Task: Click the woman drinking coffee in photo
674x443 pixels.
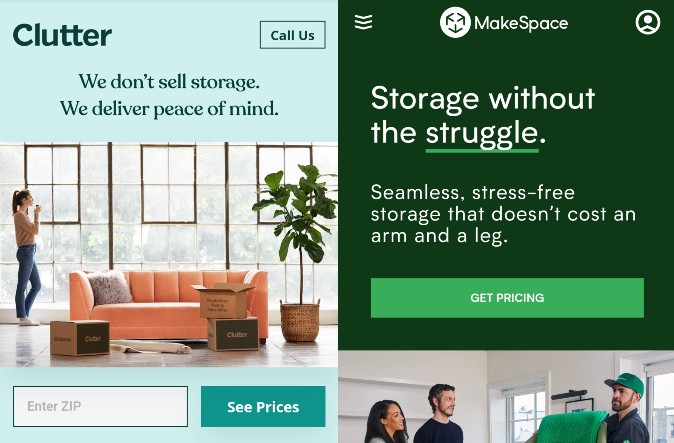Action: pyautogui.click(x=27, y=258)
